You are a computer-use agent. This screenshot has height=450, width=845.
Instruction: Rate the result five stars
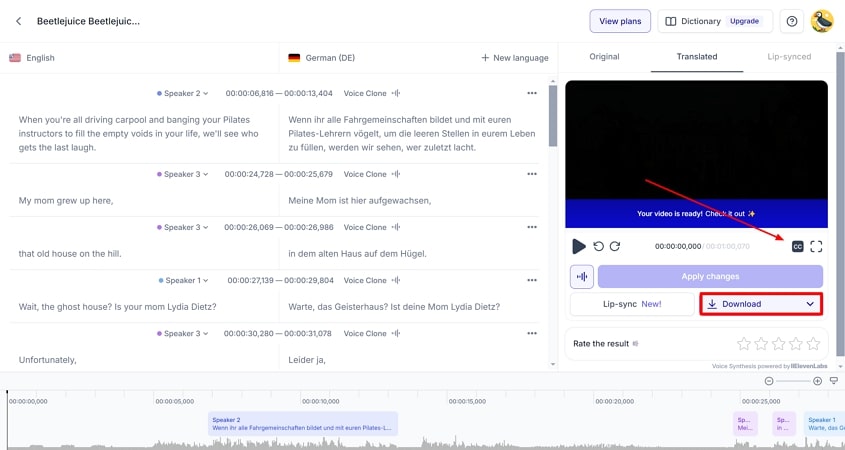[813, 343]
